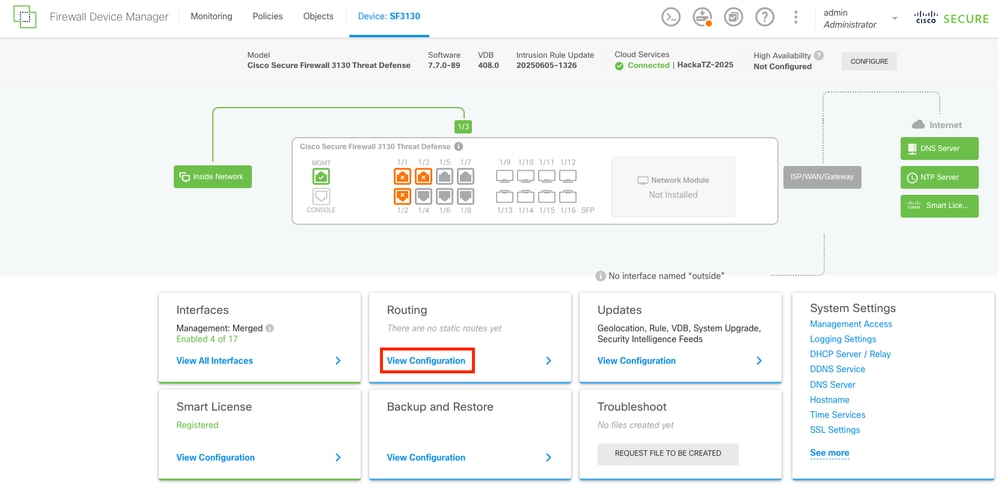998x484 pixels.
Task: Select interface port 1/5
Action: click(444, 176)
